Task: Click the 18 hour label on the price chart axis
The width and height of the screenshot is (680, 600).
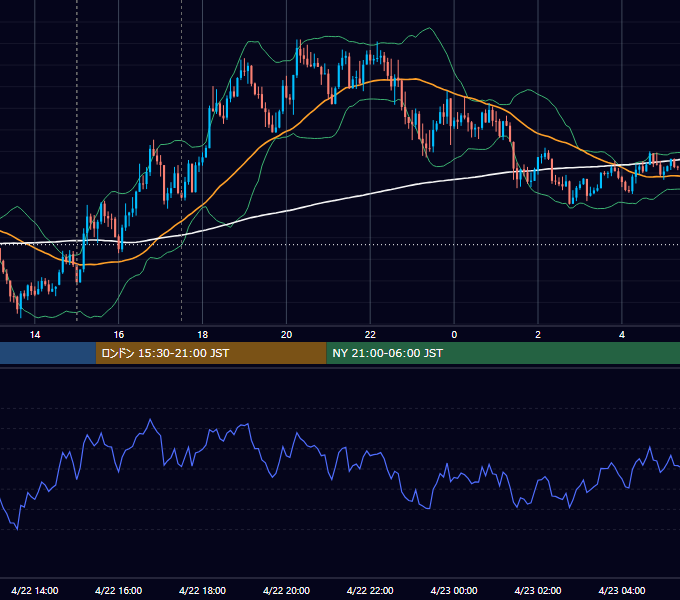Action: click(203, 335)
